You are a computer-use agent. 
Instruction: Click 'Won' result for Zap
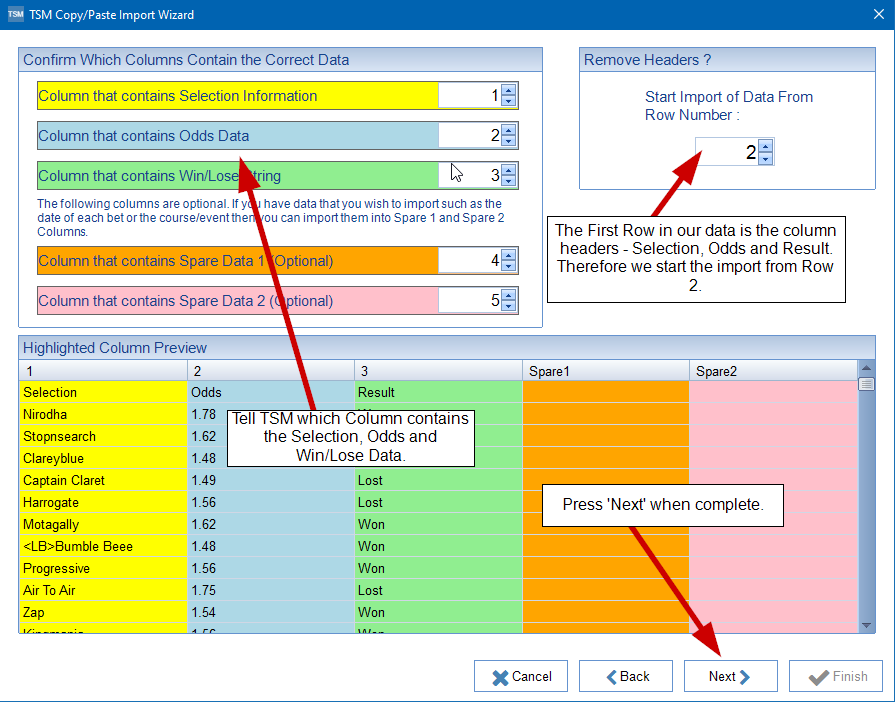[438, 612]
